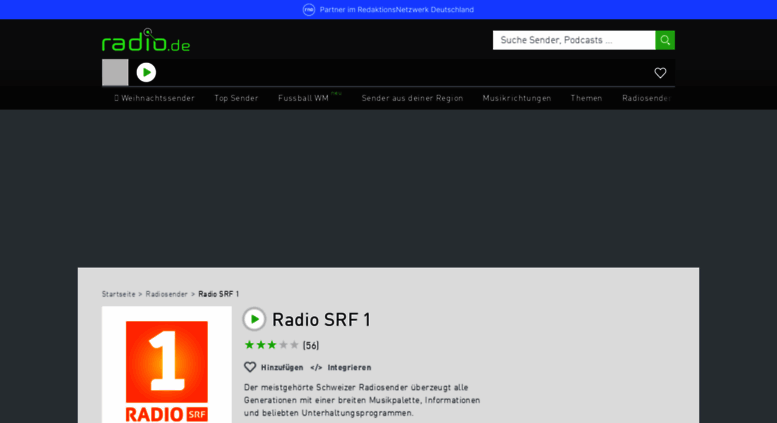This screenshot has height=423, width=777.
Task: Click the star rating for Radio SRF 1
Action: click(272, 345)
